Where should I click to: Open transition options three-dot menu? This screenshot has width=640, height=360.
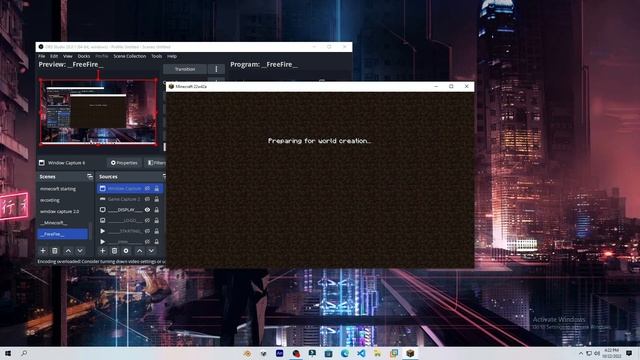click(x=216, y=69)
